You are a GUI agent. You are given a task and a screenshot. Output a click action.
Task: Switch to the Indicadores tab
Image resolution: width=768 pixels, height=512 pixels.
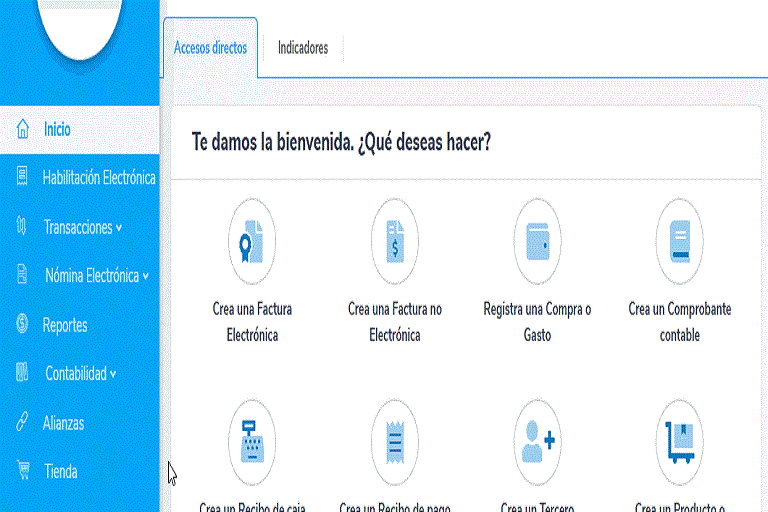coord(302,48)
